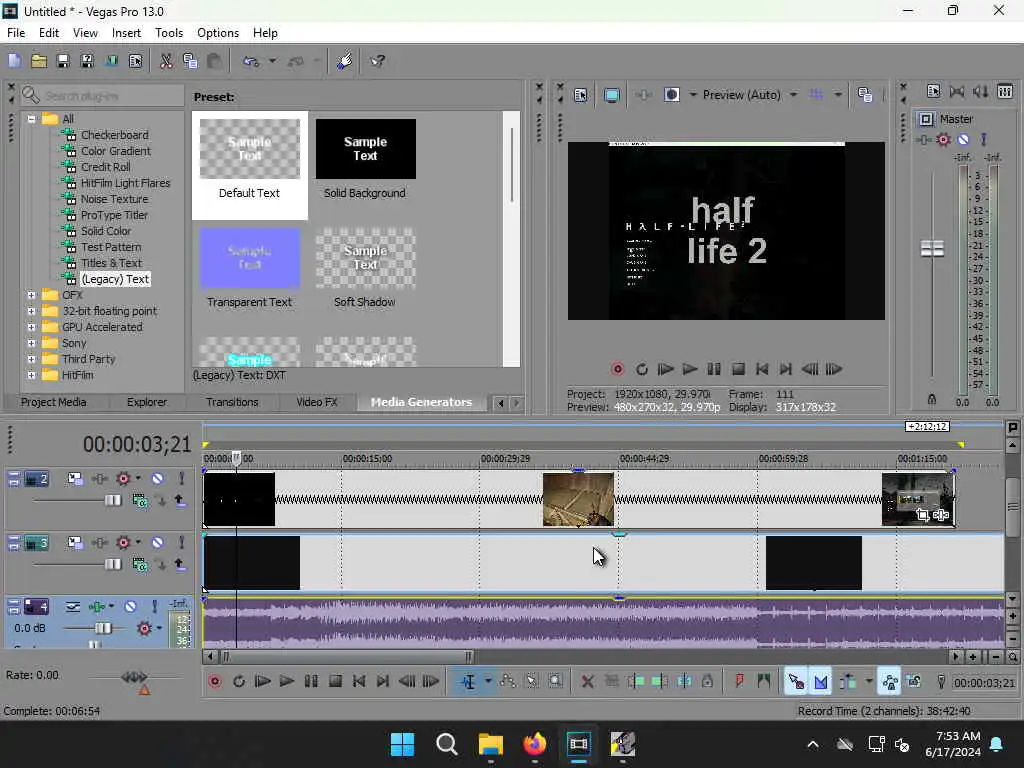Adjust video track 3 level slider
The width and height of the screenshot is (1024, 768).
coord(112,564)
